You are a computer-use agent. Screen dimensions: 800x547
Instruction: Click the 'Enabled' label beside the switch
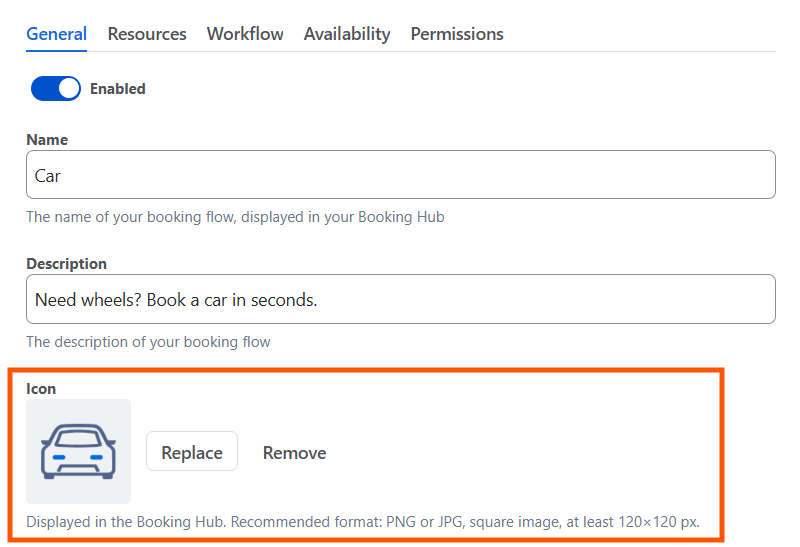click(118, 89)
